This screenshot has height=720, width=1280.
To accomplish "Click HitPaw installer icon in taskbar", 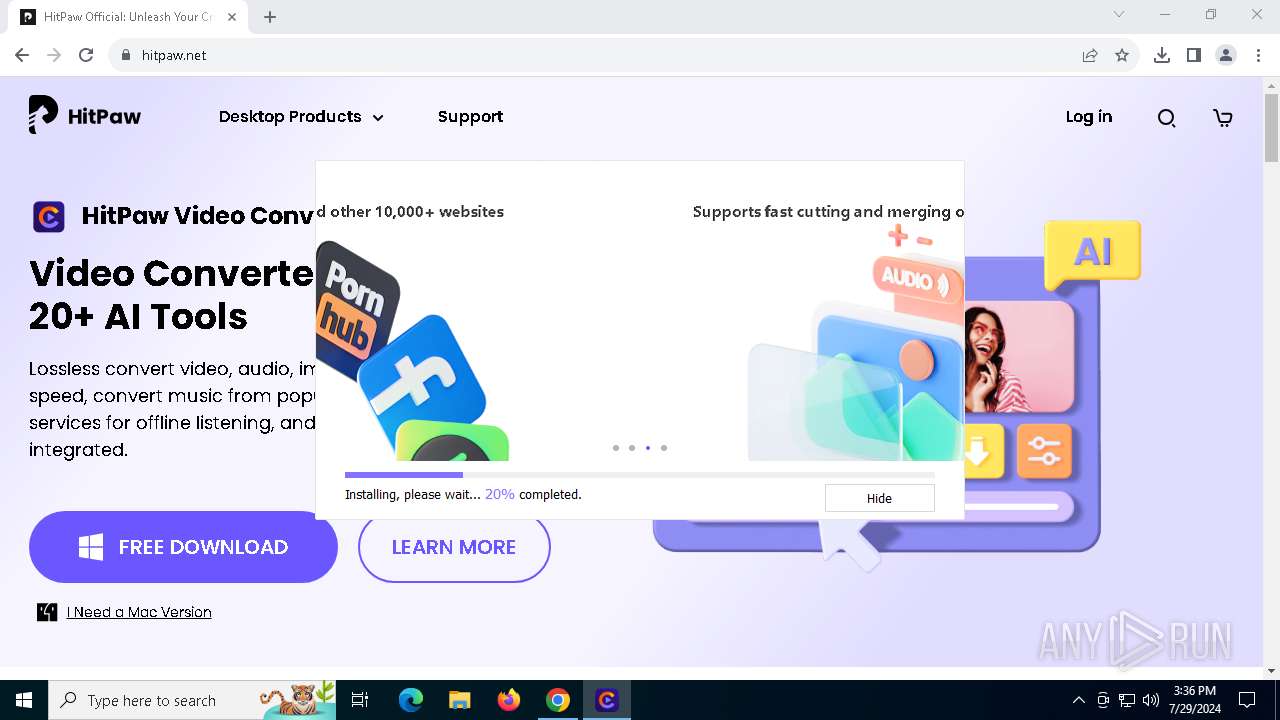I will 607,700.
